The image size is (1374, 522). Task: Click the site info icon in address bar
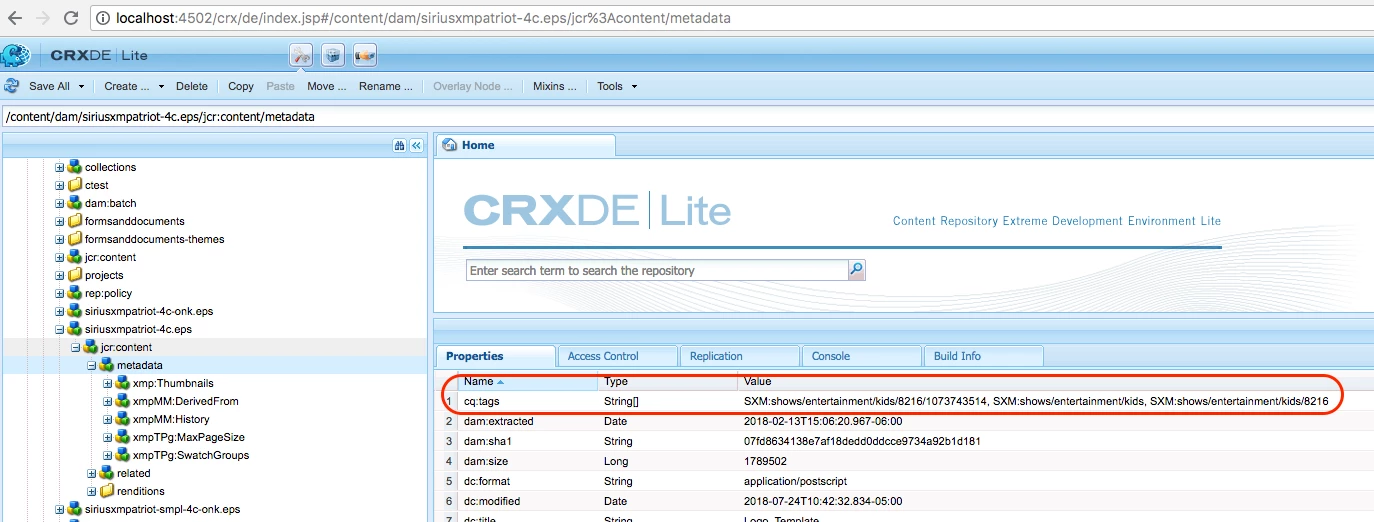click(103, 18)
